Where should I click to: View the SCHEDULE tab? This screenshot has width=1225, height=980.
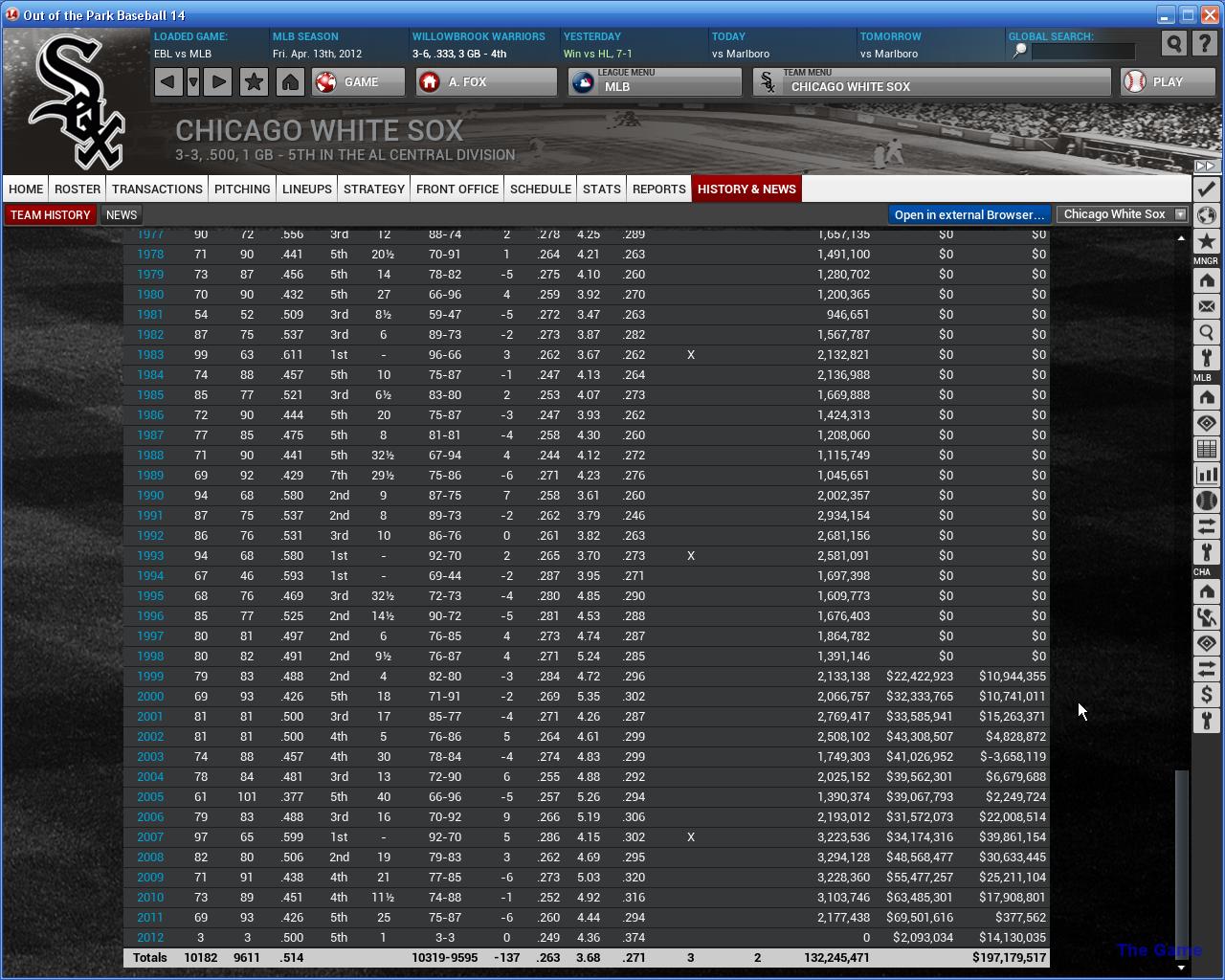pyautogui.click(x=541, y=189)
